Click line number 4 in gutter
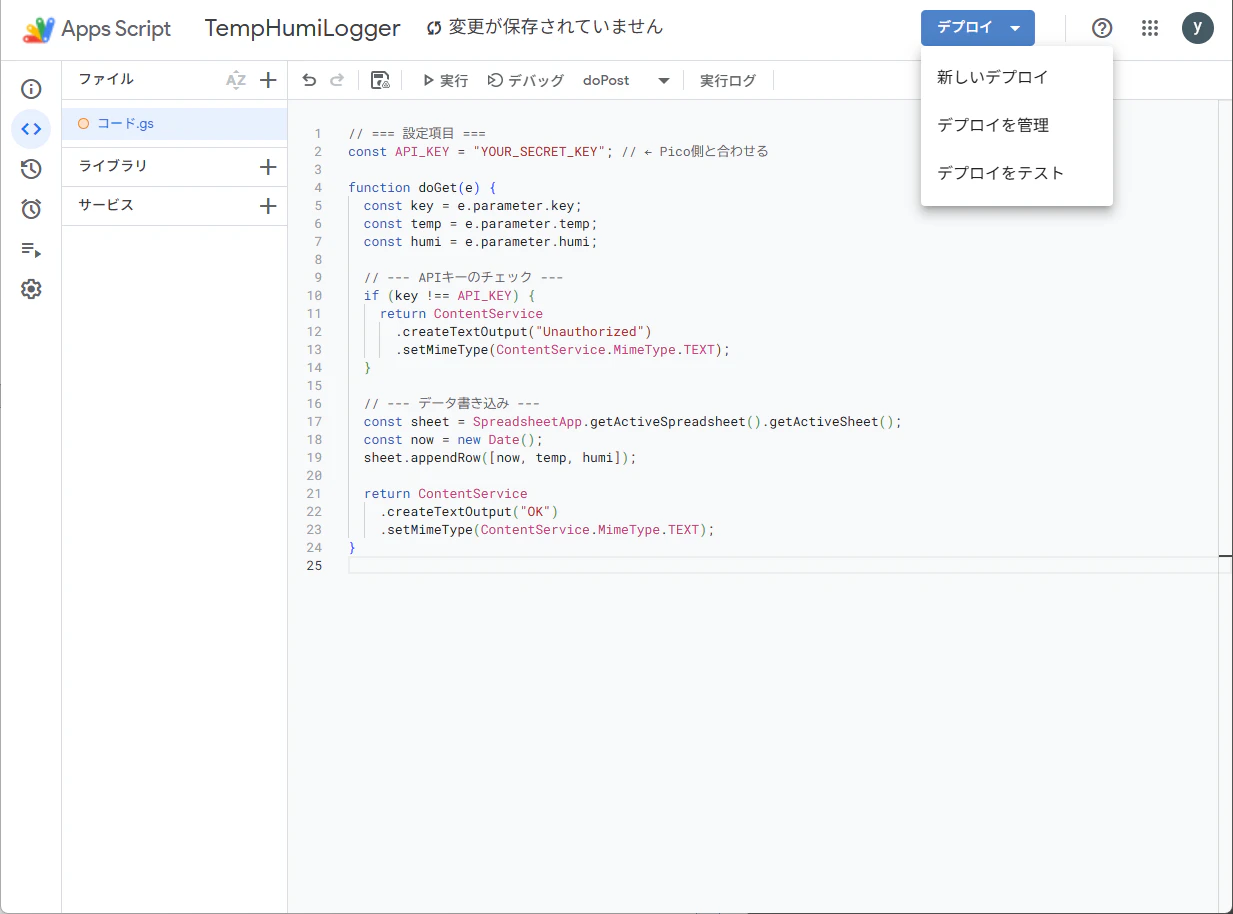 click(x=318, y=188)
